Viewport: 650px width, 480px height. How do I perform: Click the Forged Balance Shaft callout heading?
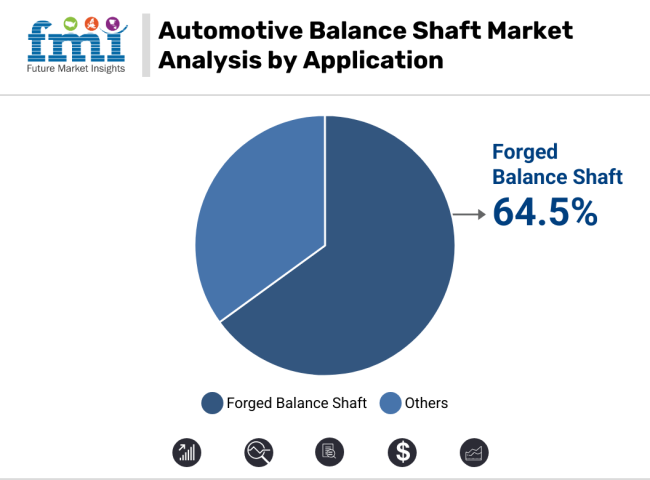pyautogui.click(x=557, y=164)
